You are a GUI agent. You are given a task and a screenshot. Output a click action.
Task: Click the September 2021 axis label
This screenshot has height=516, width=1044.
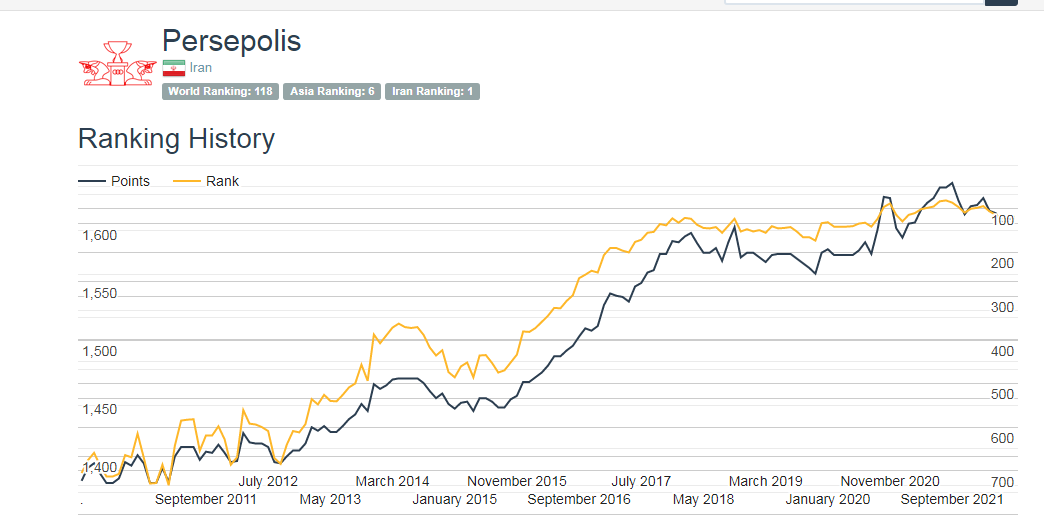coord(951,499)
